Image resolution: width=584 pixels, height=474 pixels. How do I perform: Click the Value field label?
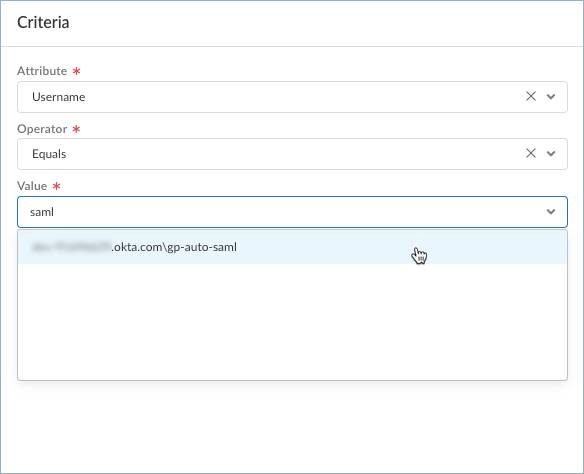[x=32, y=186]
